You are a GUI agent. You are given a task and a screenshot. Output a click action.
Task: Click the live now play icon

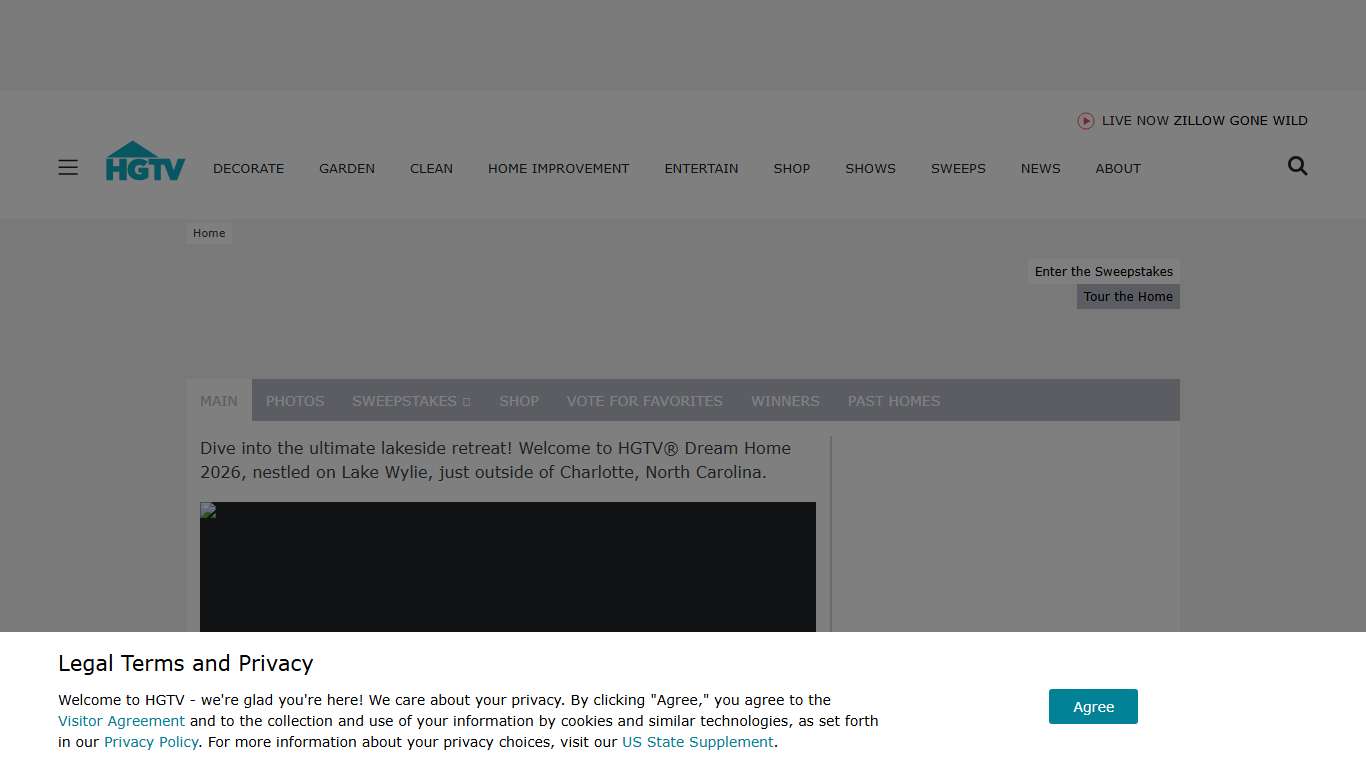[x=1085, y=121]
